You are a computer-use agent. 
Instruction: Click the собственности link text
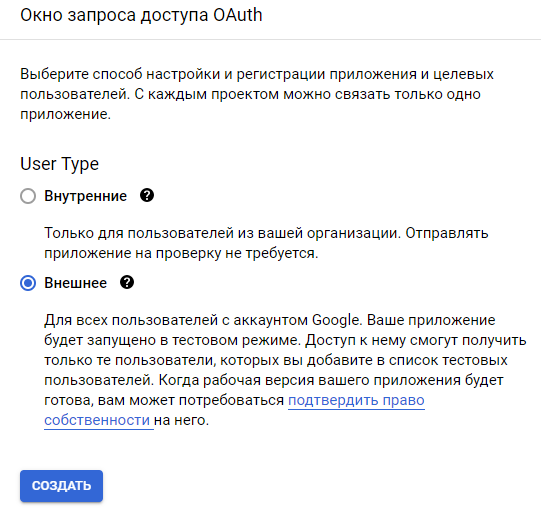point(97,420)
